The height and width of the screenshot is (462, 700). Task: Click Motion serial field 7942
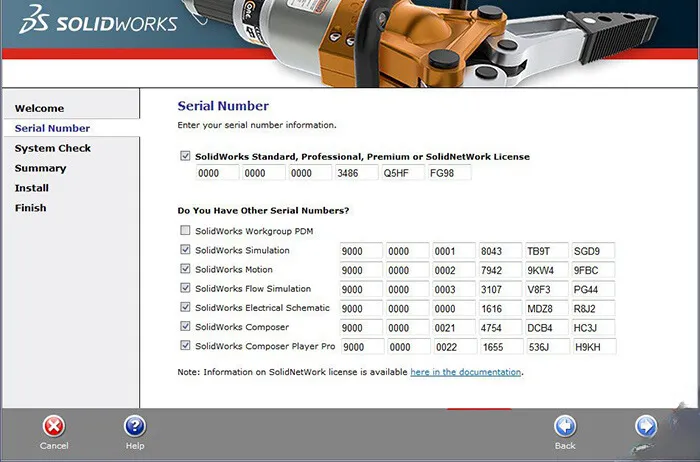click(500, 270)
